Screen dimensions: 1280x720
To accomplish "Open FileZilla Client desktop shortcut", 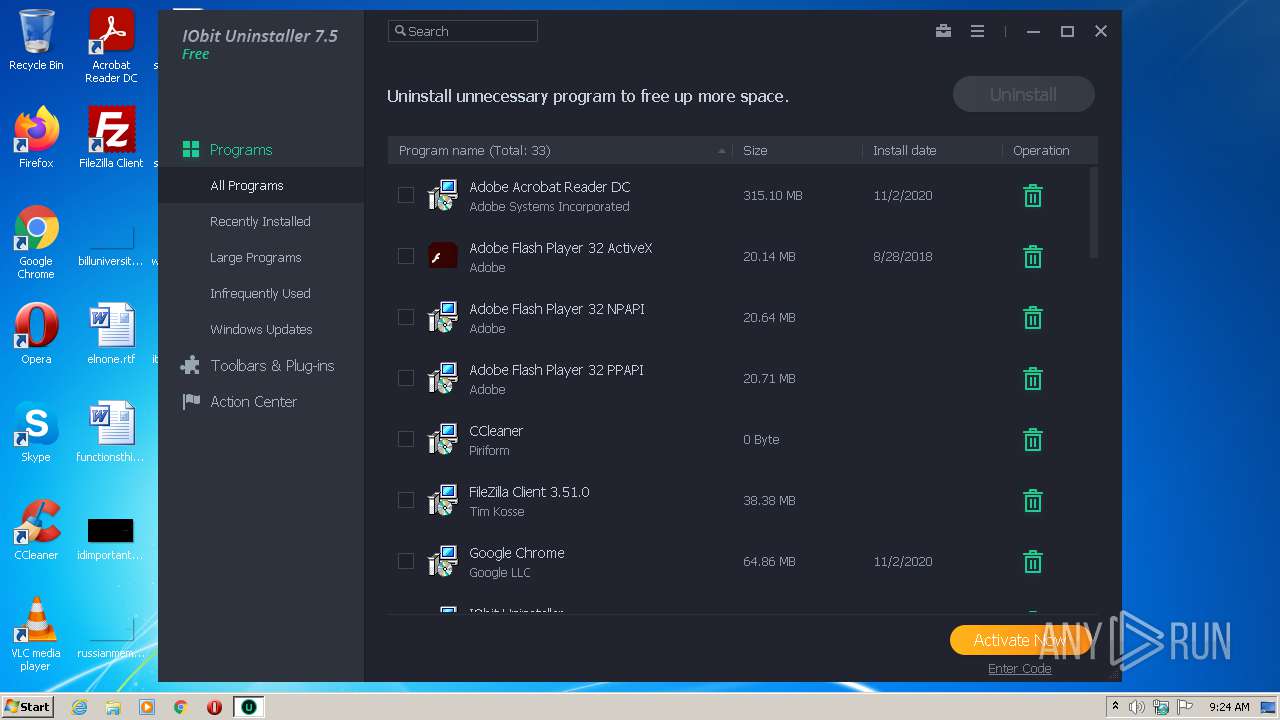I will (111, 138).
